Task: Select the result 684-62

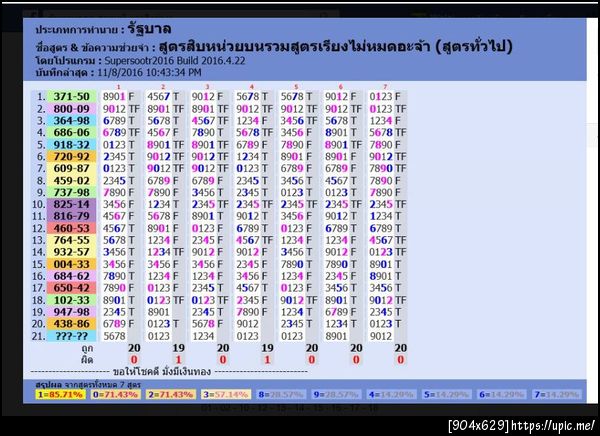Action: [72, 276]
